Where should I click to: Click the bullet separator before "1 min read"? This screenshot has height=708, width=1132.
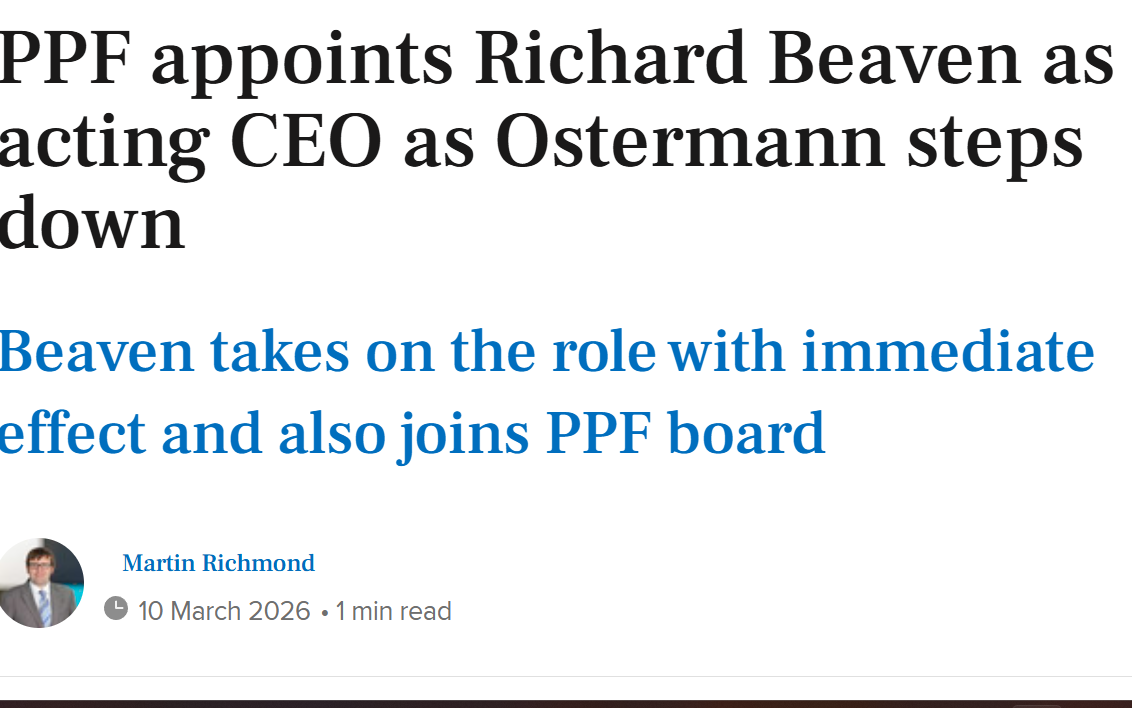coord(325,611)
